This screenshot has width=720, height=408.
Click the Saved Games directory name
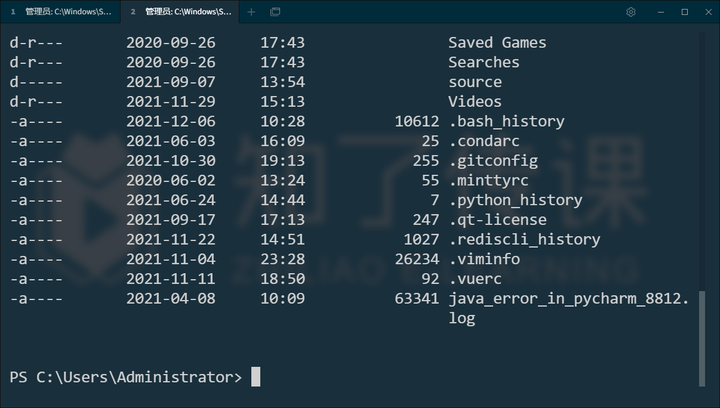497,42
